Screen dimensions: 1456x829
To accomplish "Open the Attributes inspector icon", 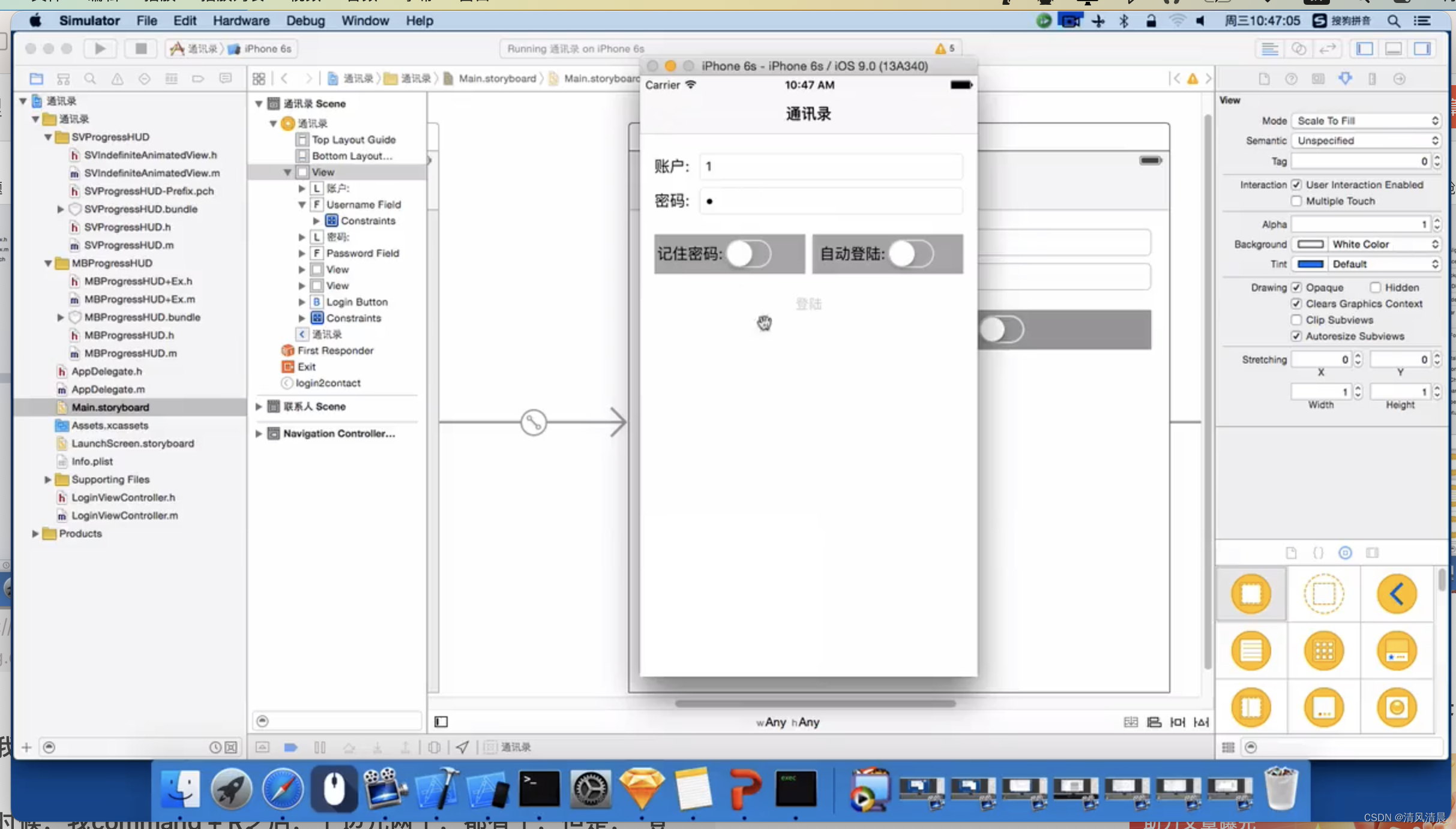I will click(x=1346, y=79).
